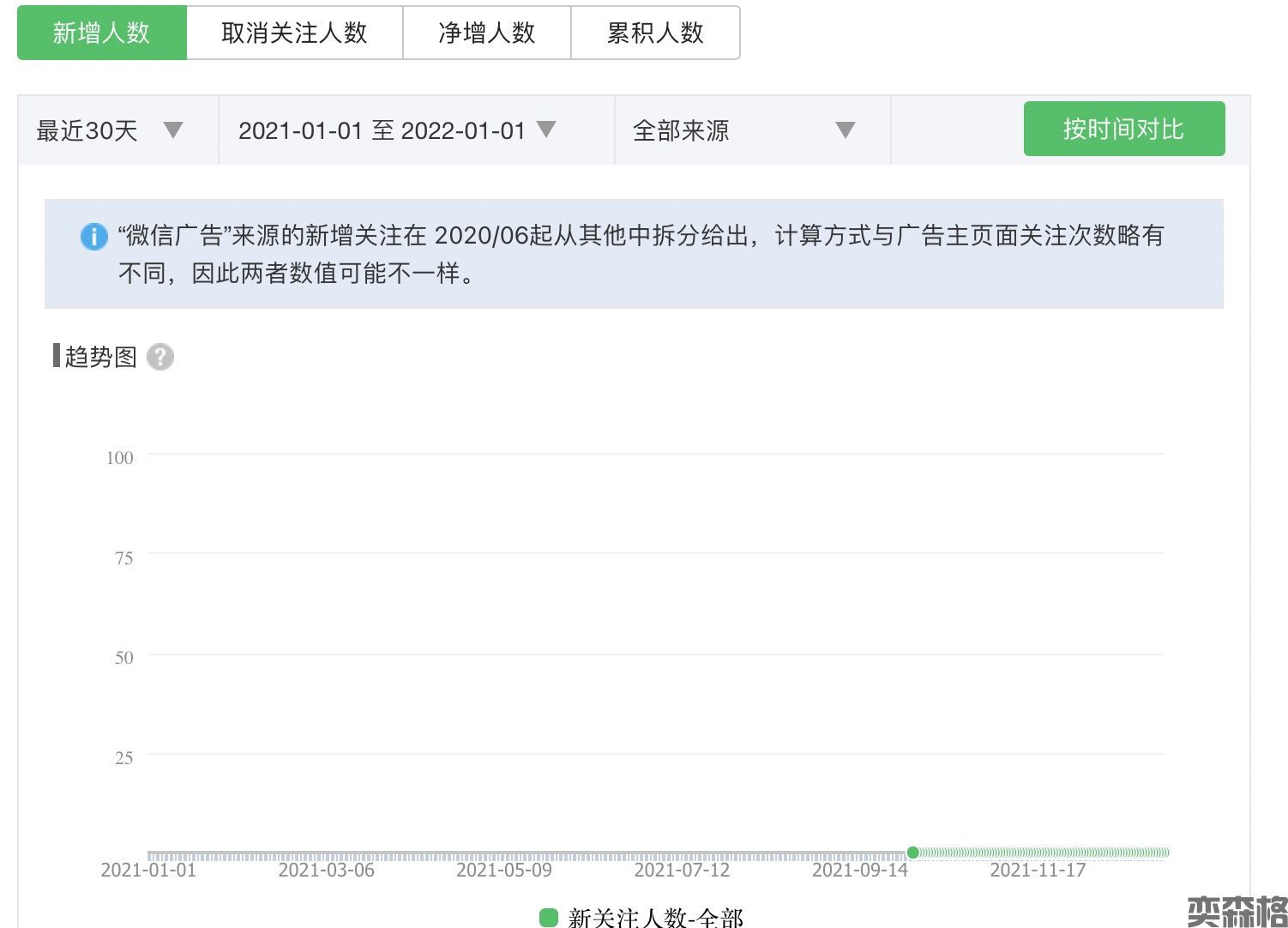The width and height of the screenshot is (1288, 928).
Task: Click the 奕森格 watermark logo
Action: 1237,911
